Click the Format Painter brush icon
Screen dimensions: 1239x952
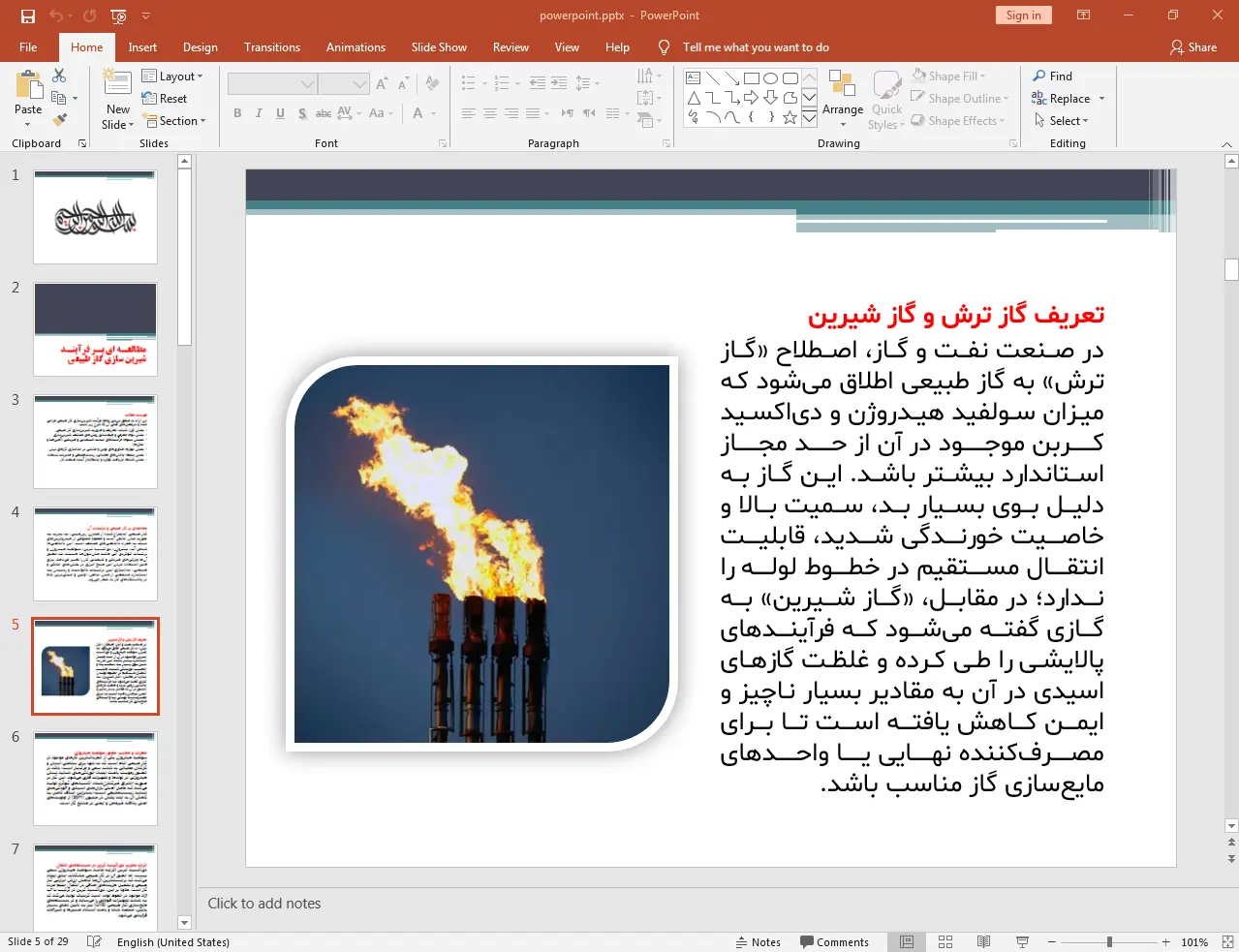pyautogui.click(x=59, y=120)
